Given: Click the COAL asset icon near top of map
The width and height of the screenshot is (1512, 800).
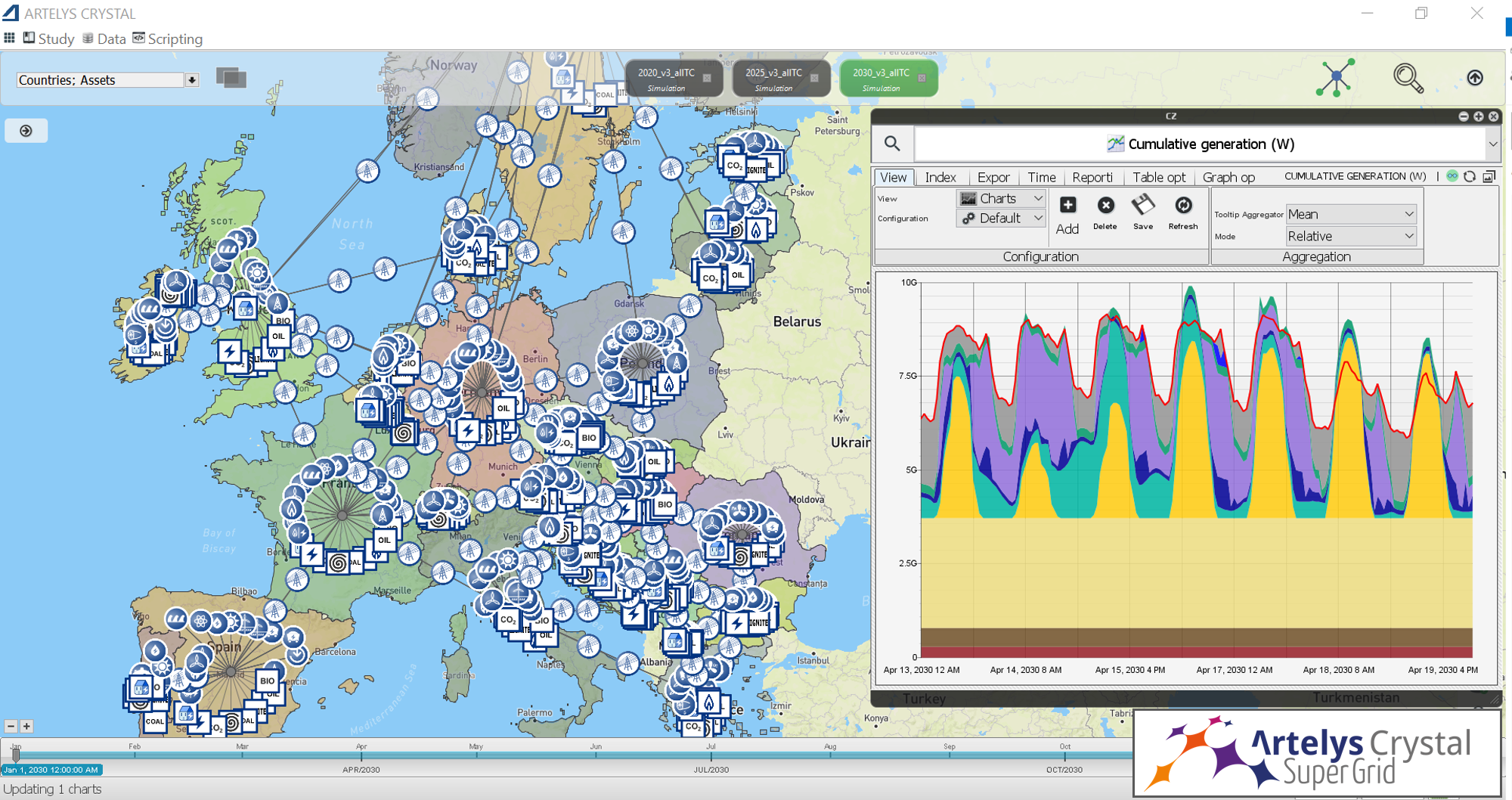Looking at the screenshot, I should coord(605,95).
